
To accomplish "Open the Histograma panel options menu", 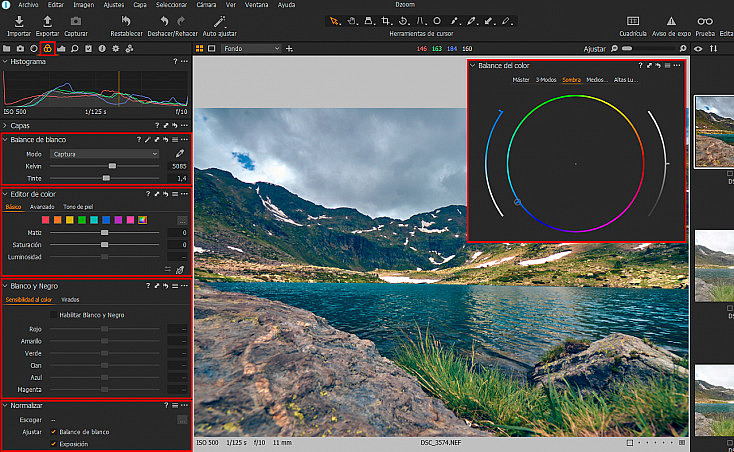I will (184, 61).
